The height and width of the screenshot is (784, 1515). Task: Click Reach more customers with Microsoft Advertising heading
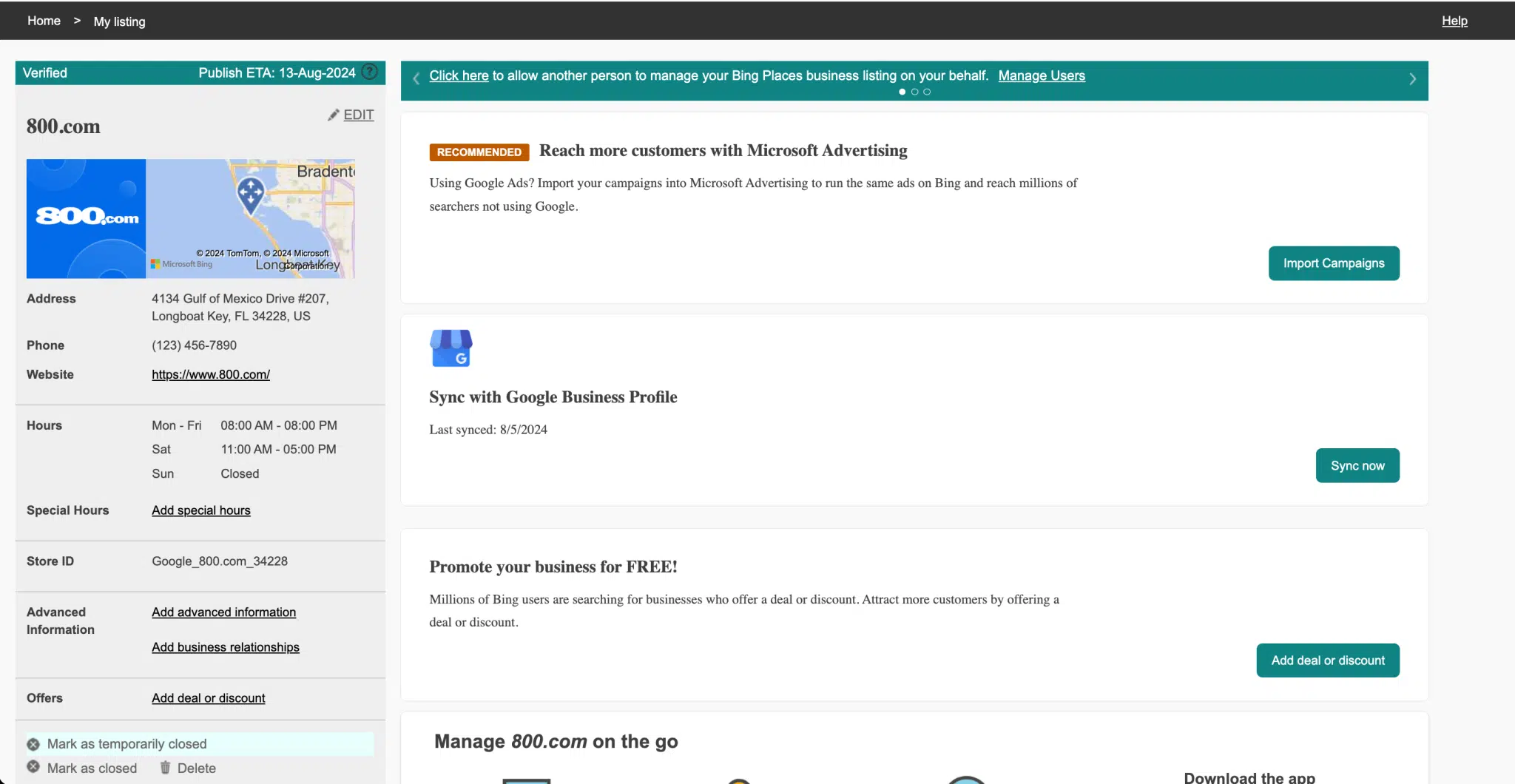(723, 150)
